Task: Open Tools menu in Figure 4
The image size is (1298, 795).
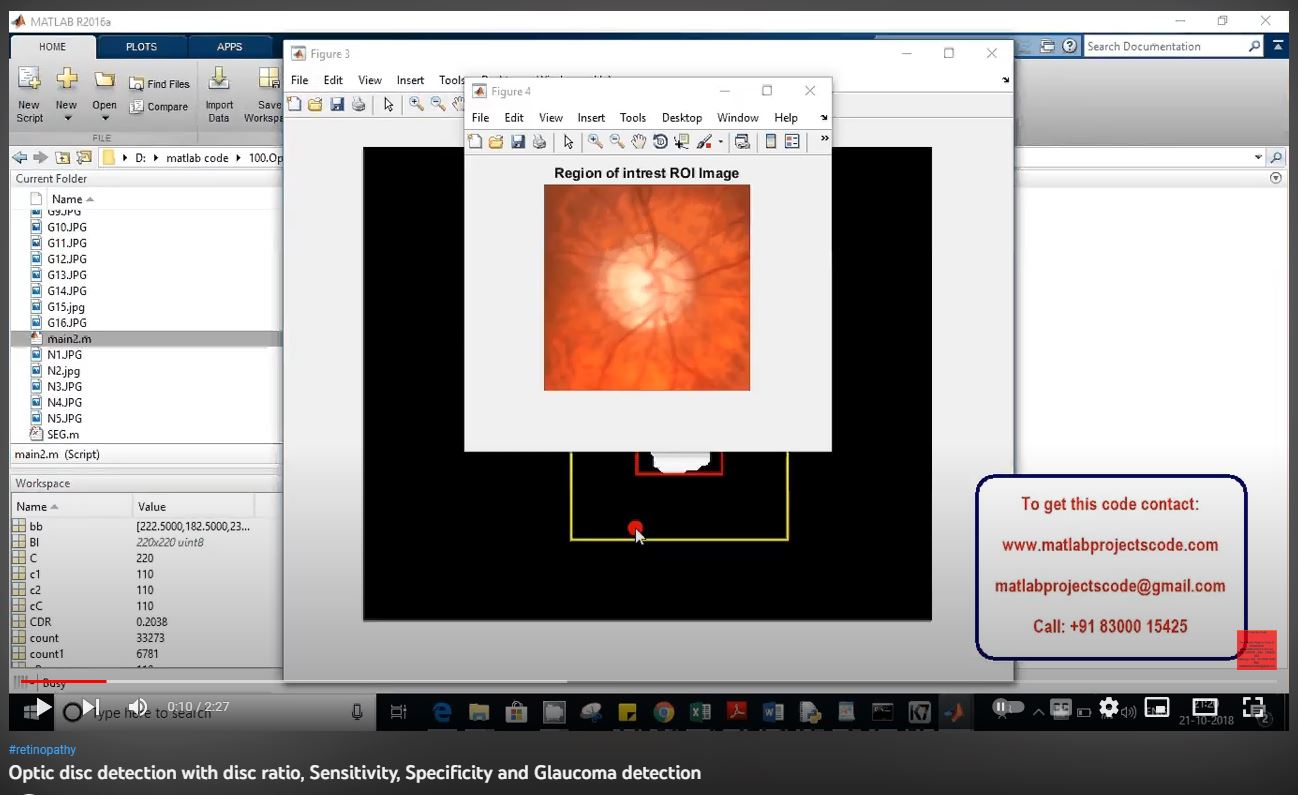Action: pyautogui.click(x=633, y=118)
